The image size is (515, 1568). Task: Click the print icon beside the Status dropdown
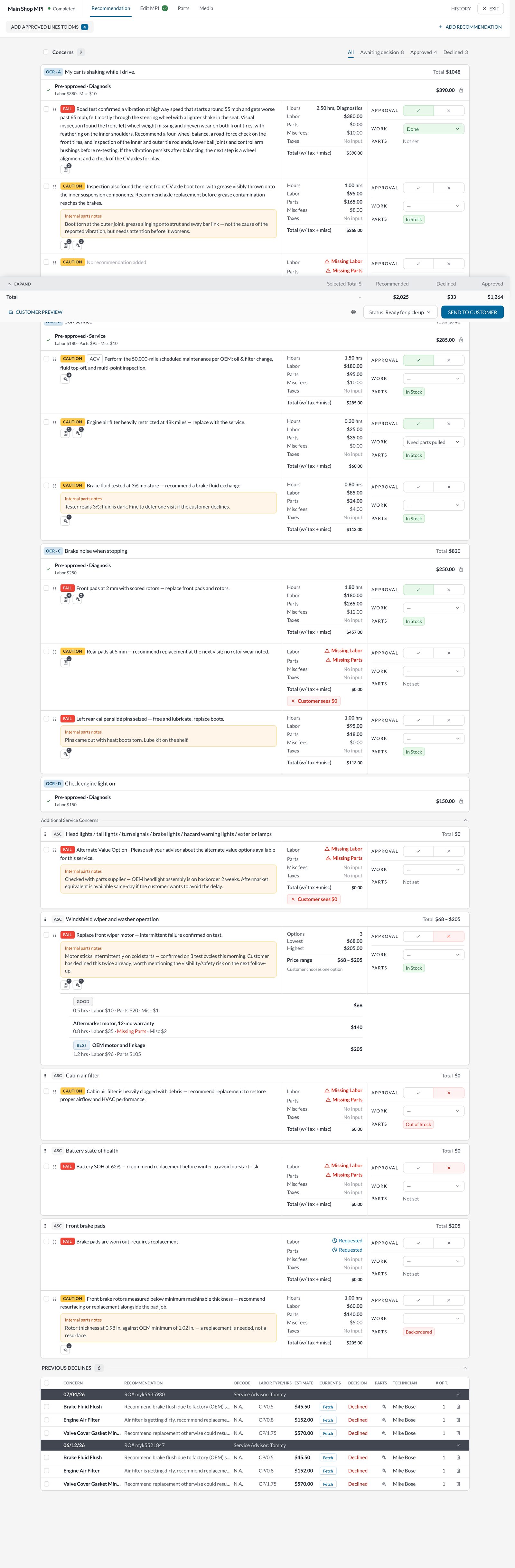353,312
